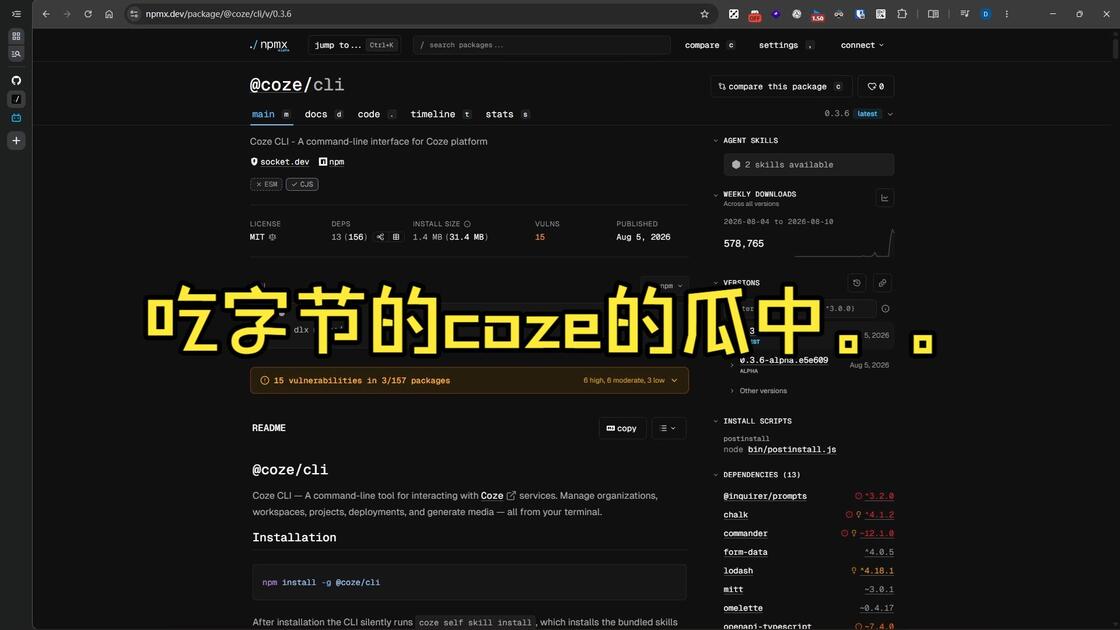1120x630 pixels.
Task: Open browser home page
Action: click(x=109, y=14)
